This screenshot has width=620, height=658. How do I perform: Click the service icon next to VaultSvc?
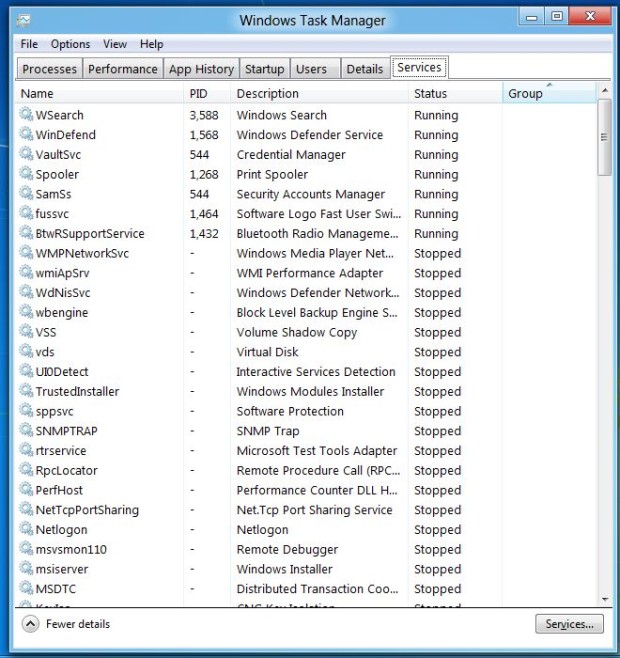26,154
